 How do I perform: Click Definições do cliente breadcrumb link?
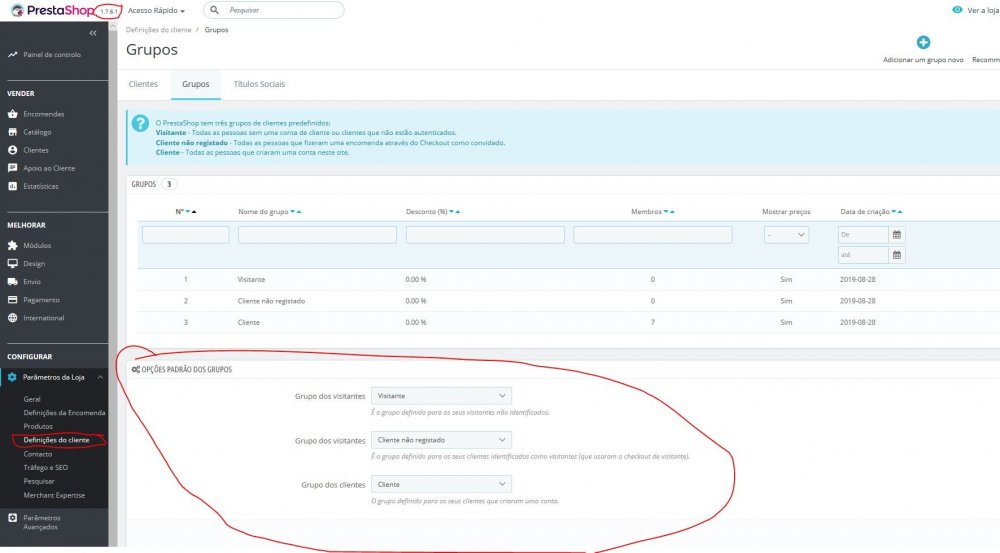click(x=158, y=30)
